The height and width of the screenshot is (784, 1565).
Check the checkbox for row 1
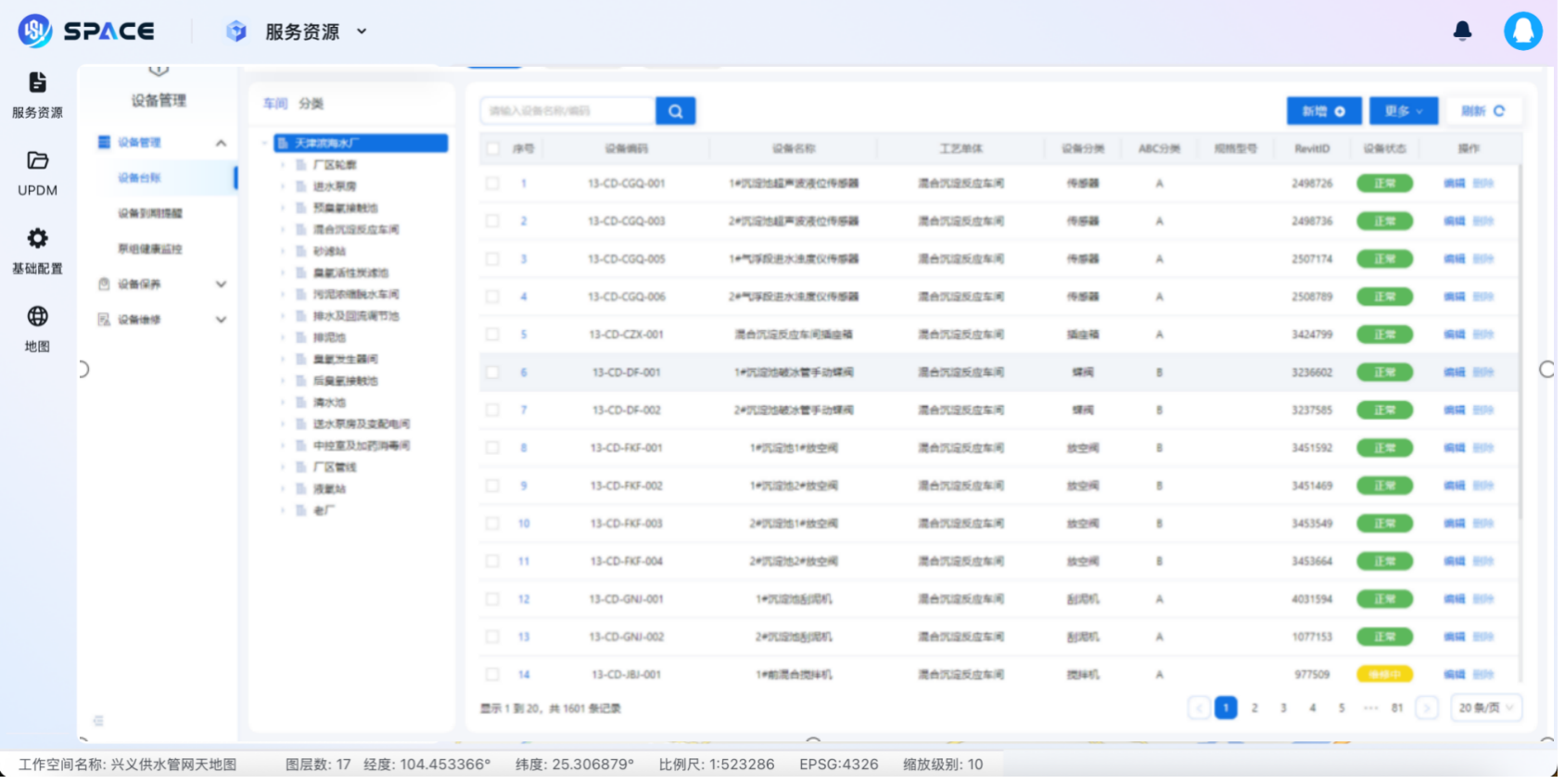493,183
